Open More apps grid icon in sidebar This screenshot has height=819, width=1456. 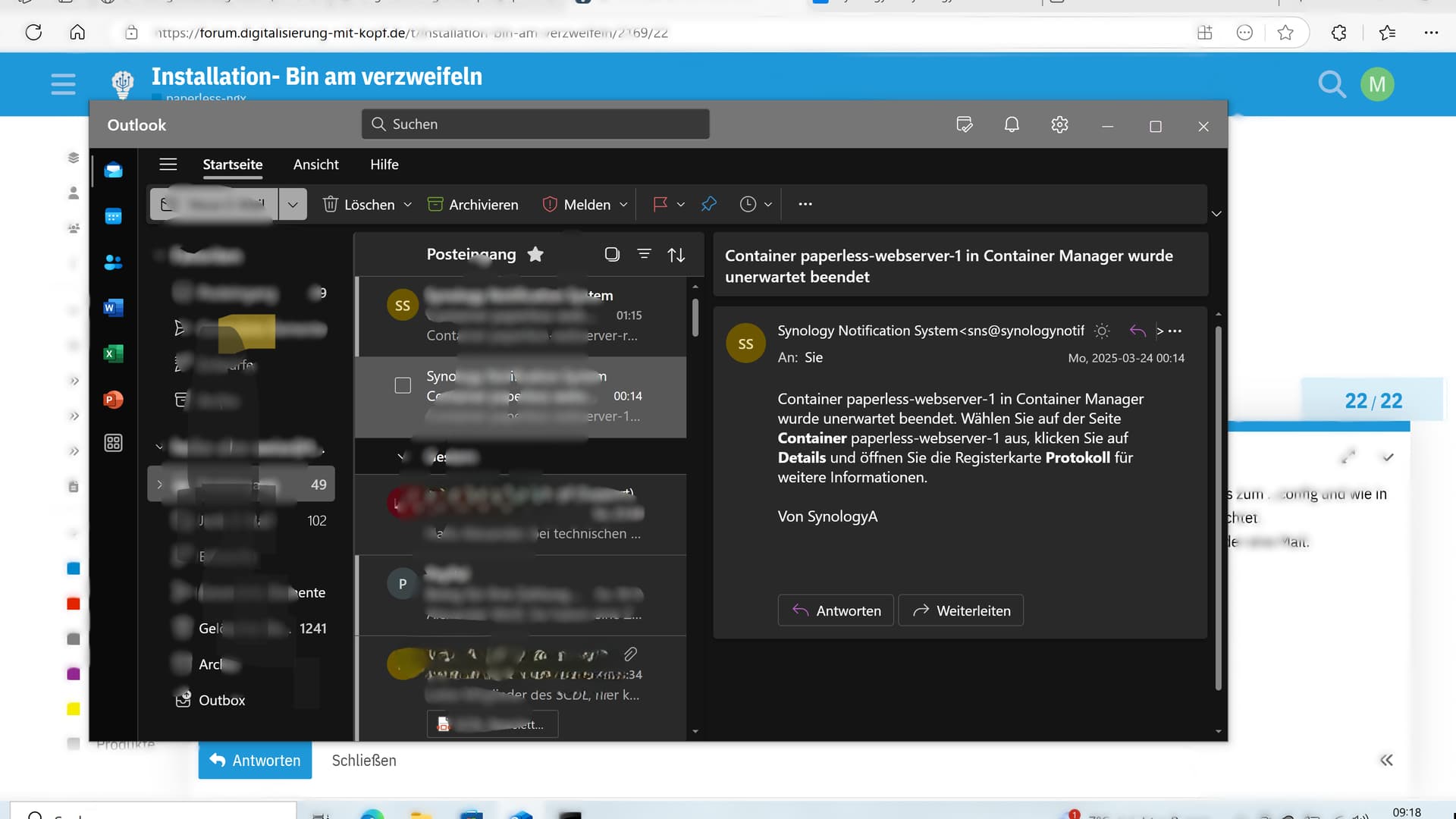pyautogui.click(x=114, y=443)
